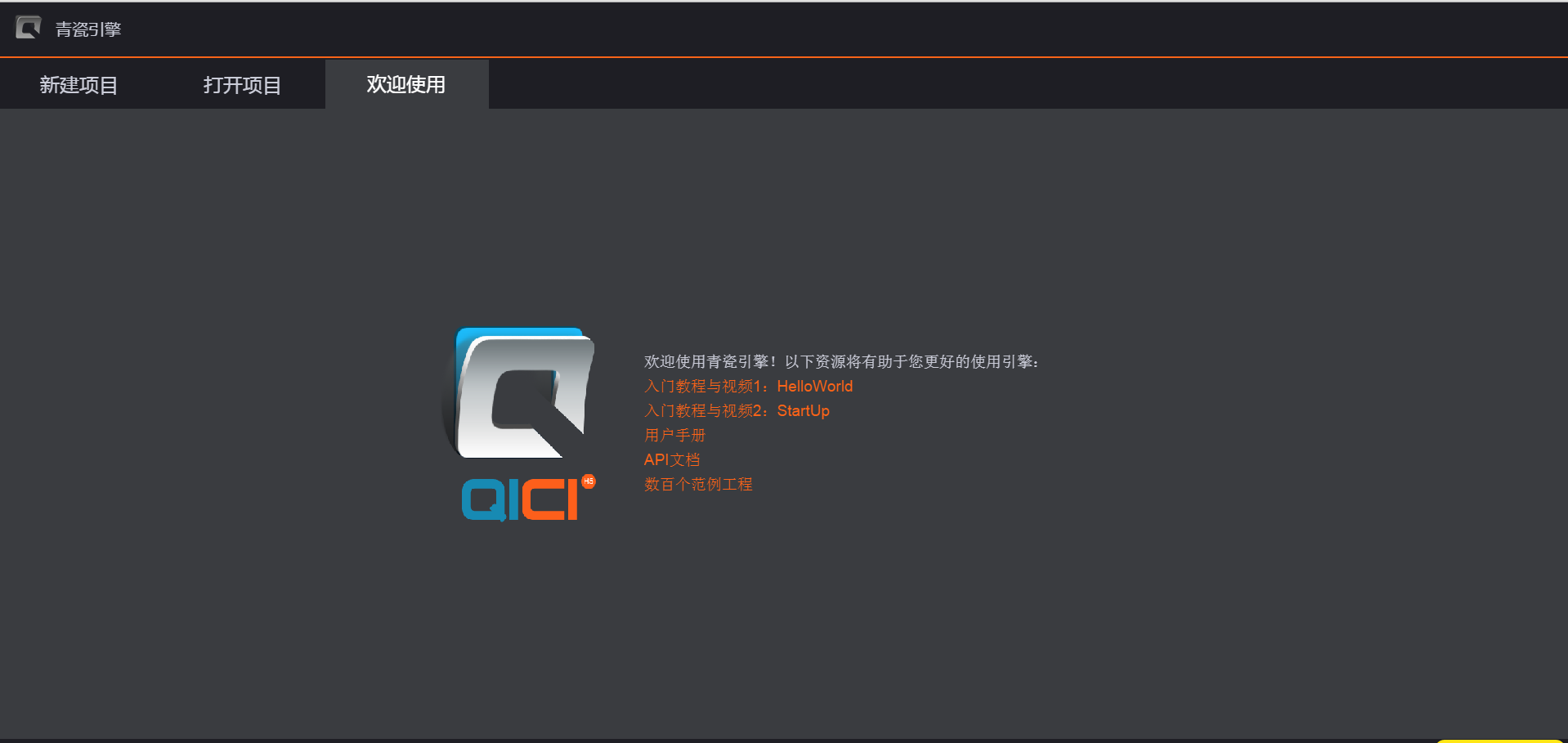The width and height of the screenshot is (1568, 743).
Task: Open the 用户手册 user manual link
Action: tap(674, 435)
